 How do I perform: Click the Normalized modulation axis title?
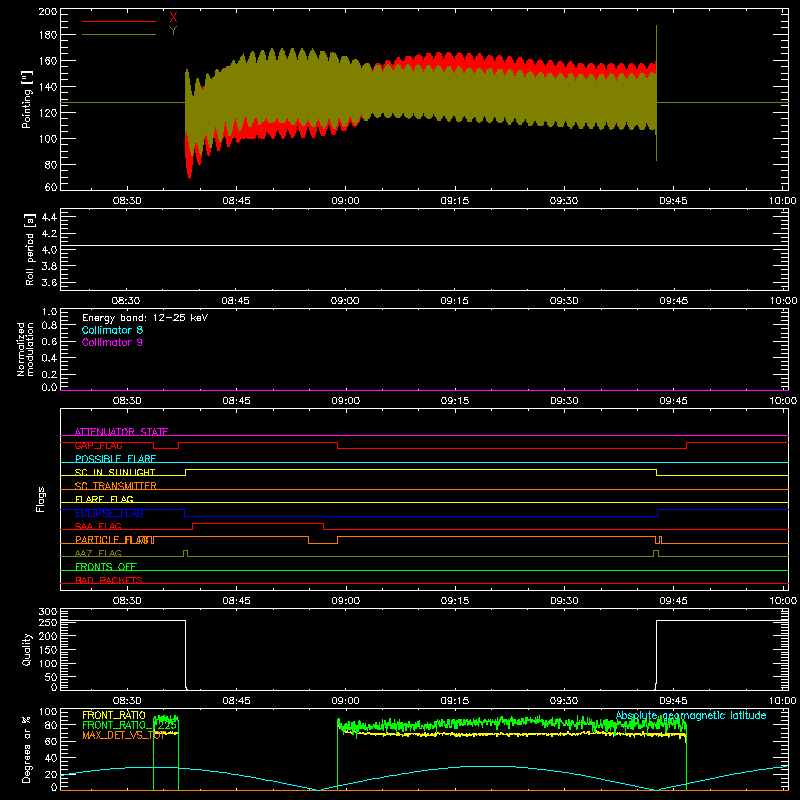pos(25,349)
